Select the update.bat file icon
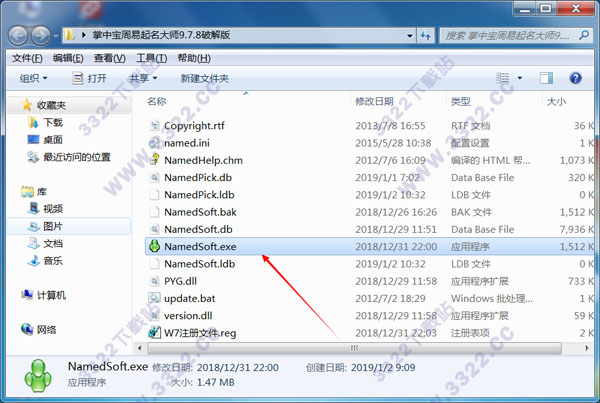The image size is (600, 403). click(154, 298)
